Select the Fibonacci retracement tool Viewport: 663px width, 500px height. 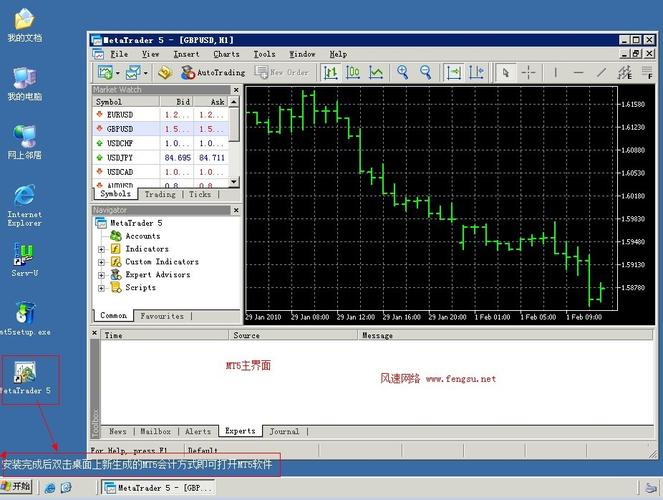pyautogui.click(x=647, y=73)
